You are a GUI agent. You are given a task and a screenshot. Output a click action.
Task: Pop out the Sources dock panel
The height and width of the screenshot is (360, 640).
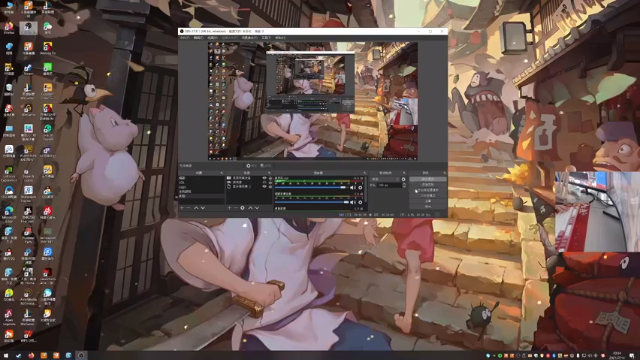click(x=269, y=173)
